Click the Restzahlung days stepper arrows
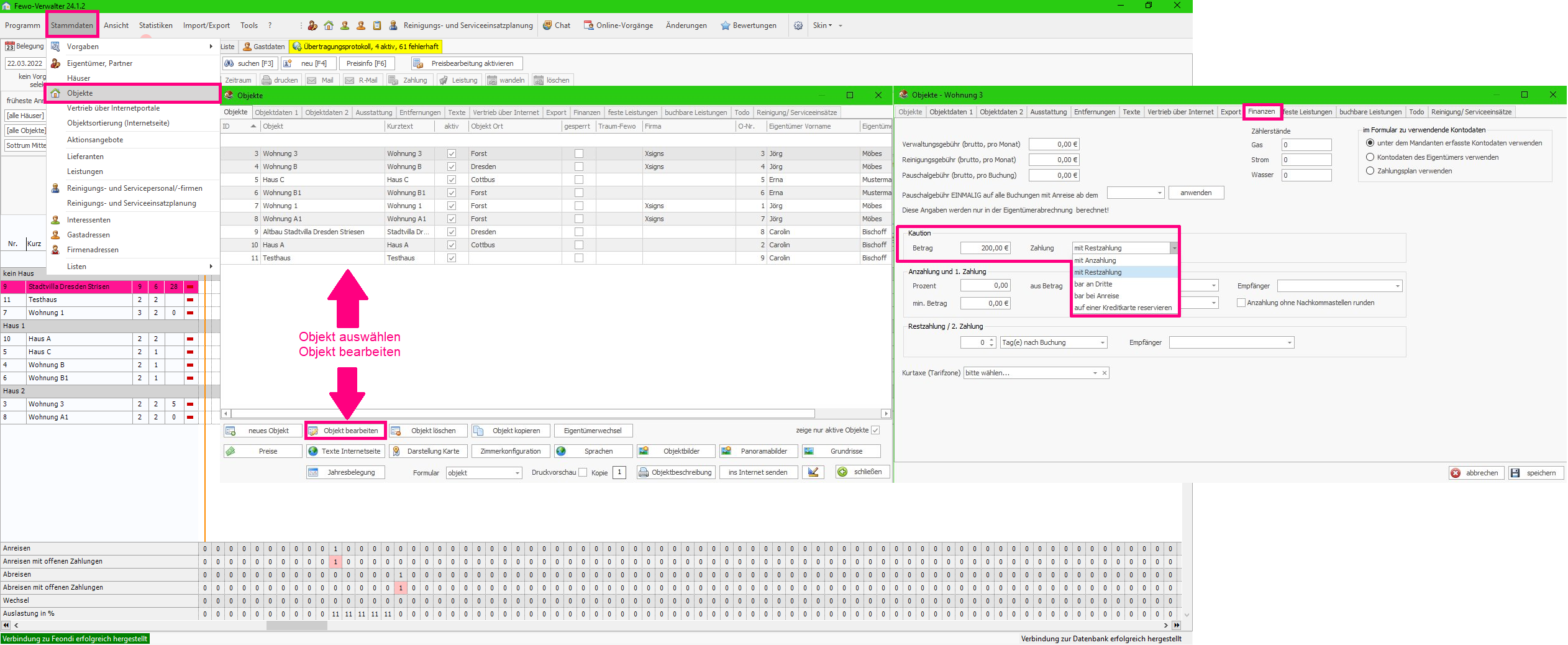 [992, 342]
